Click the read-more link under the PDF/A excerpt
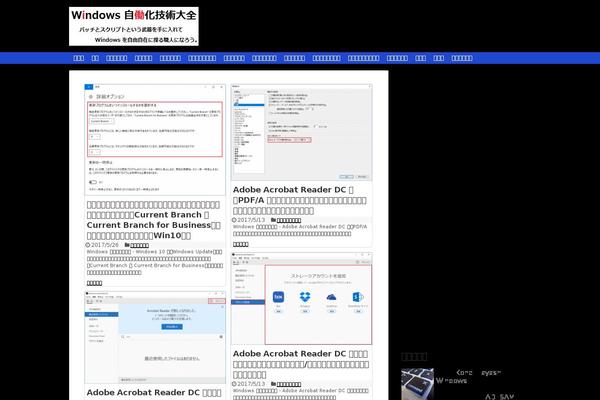600x400 pixels. 241,244
